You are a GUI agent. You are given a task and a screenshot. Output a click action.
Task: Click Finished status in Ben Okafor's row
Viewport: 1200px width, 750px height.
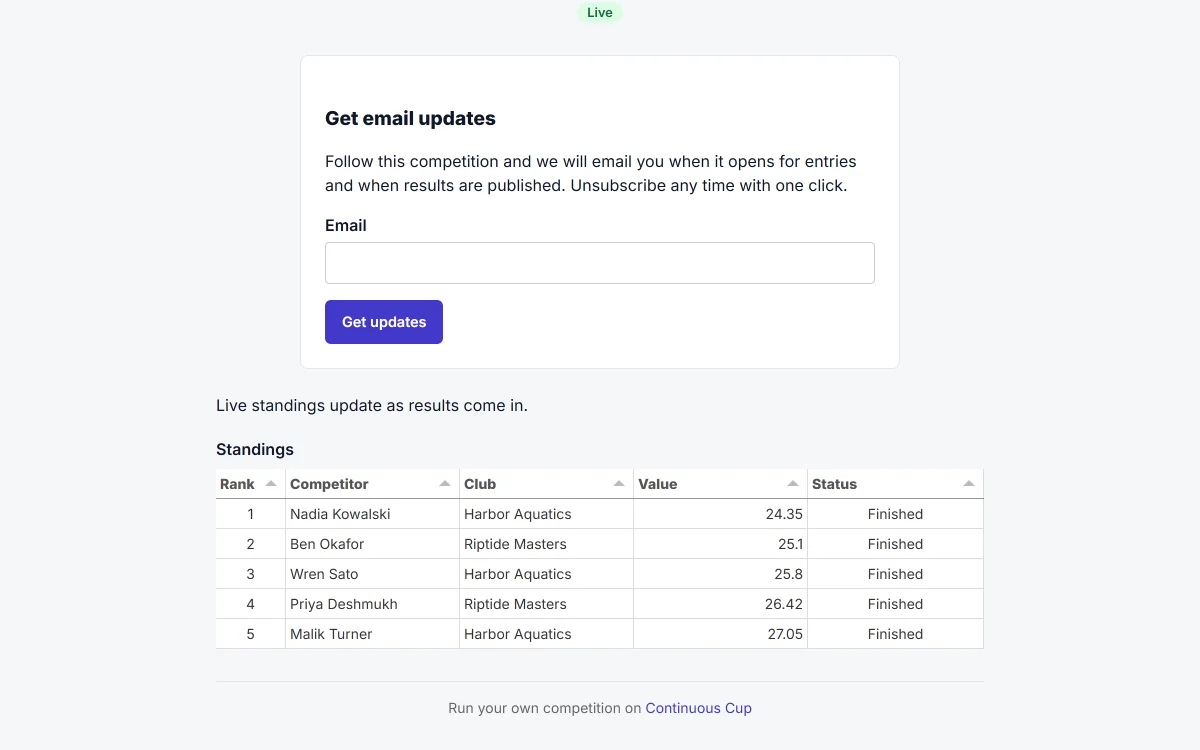(895, 544)
